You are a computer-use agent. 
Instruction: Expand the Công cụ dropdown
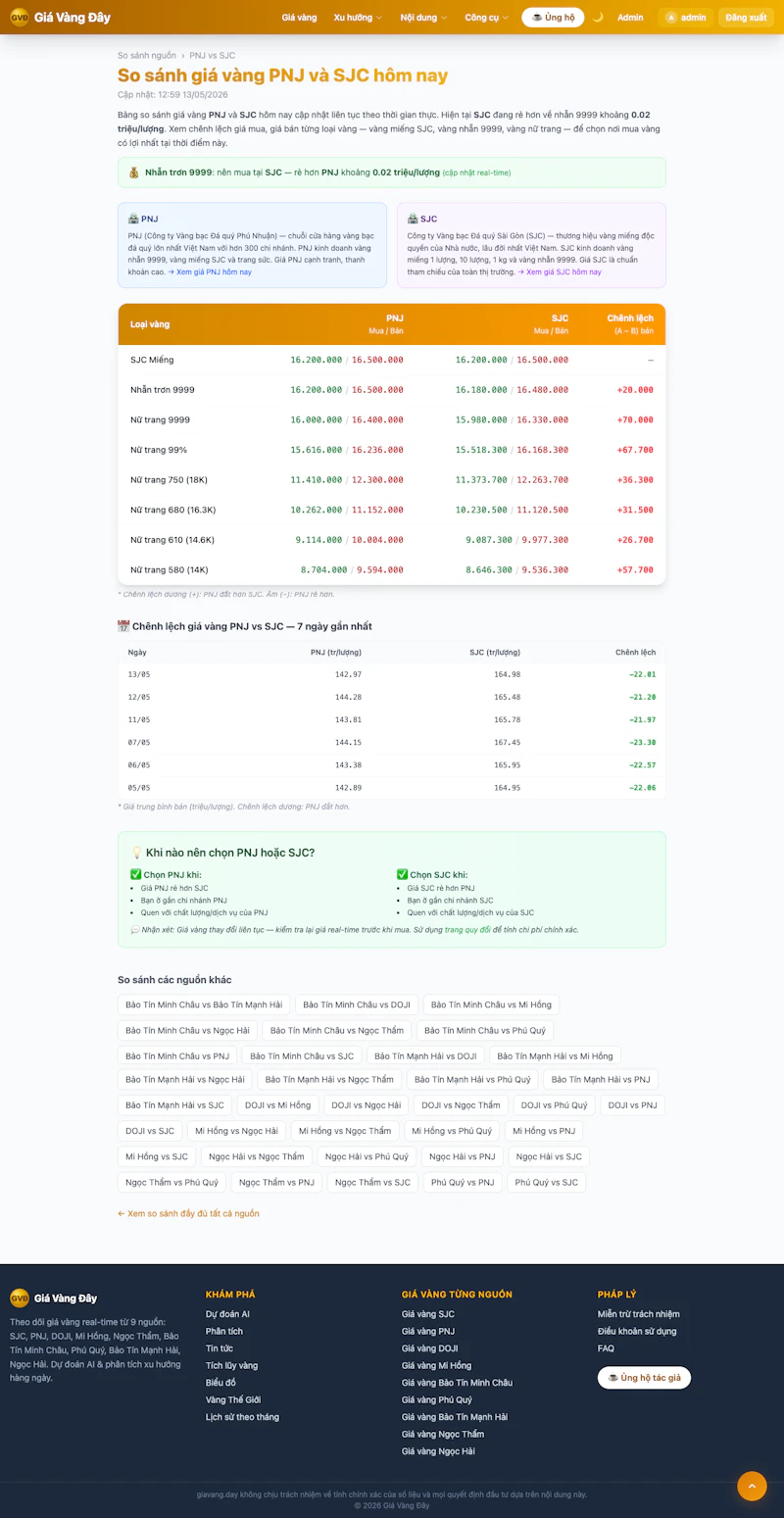[486, 18]
